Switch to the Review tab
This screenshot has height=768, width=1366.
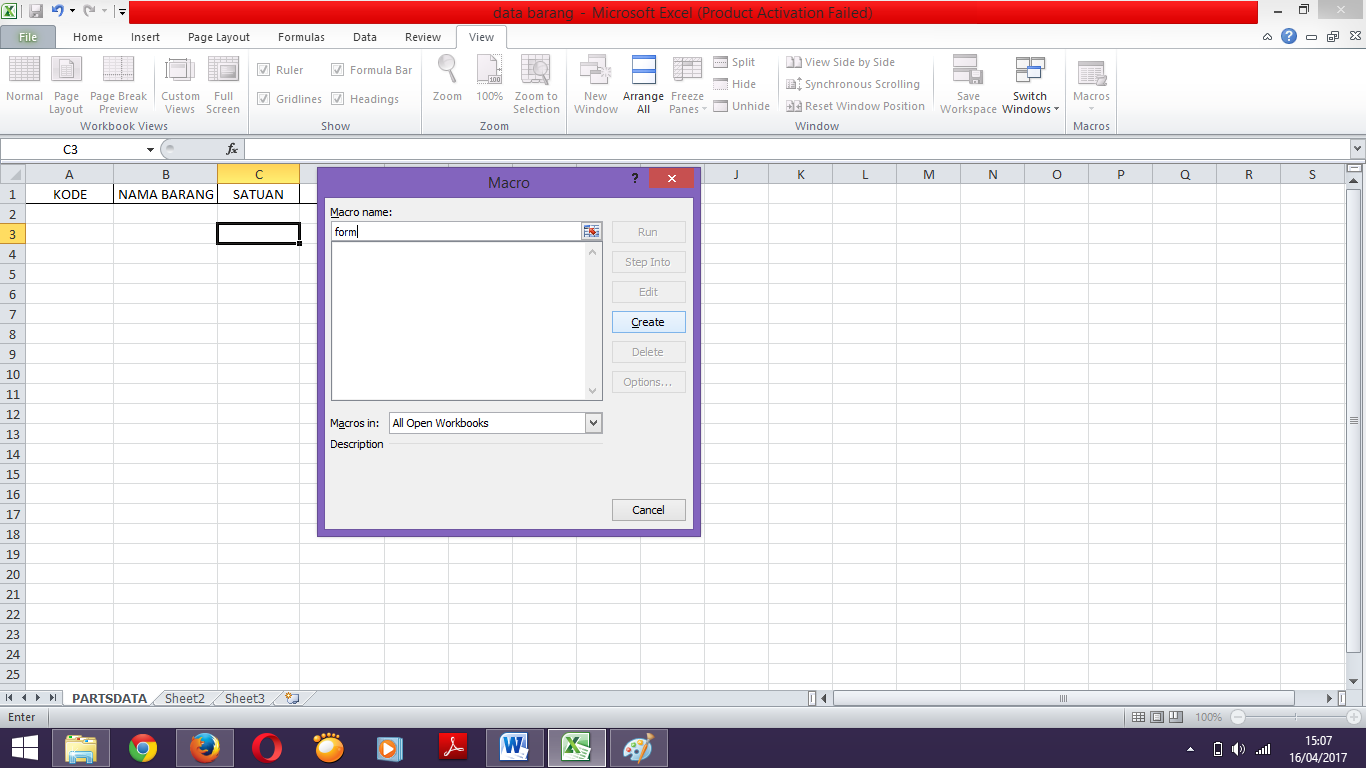(x=423, y=37)
